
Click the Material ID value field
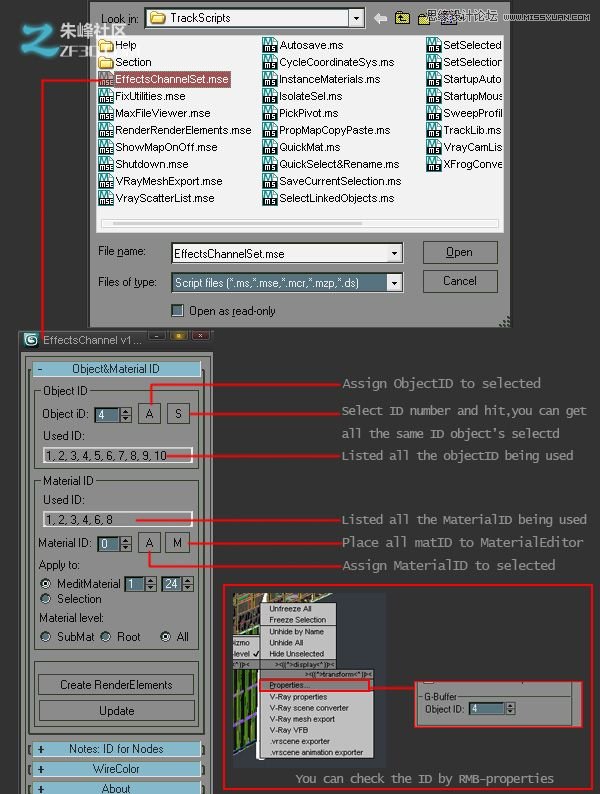108,544
